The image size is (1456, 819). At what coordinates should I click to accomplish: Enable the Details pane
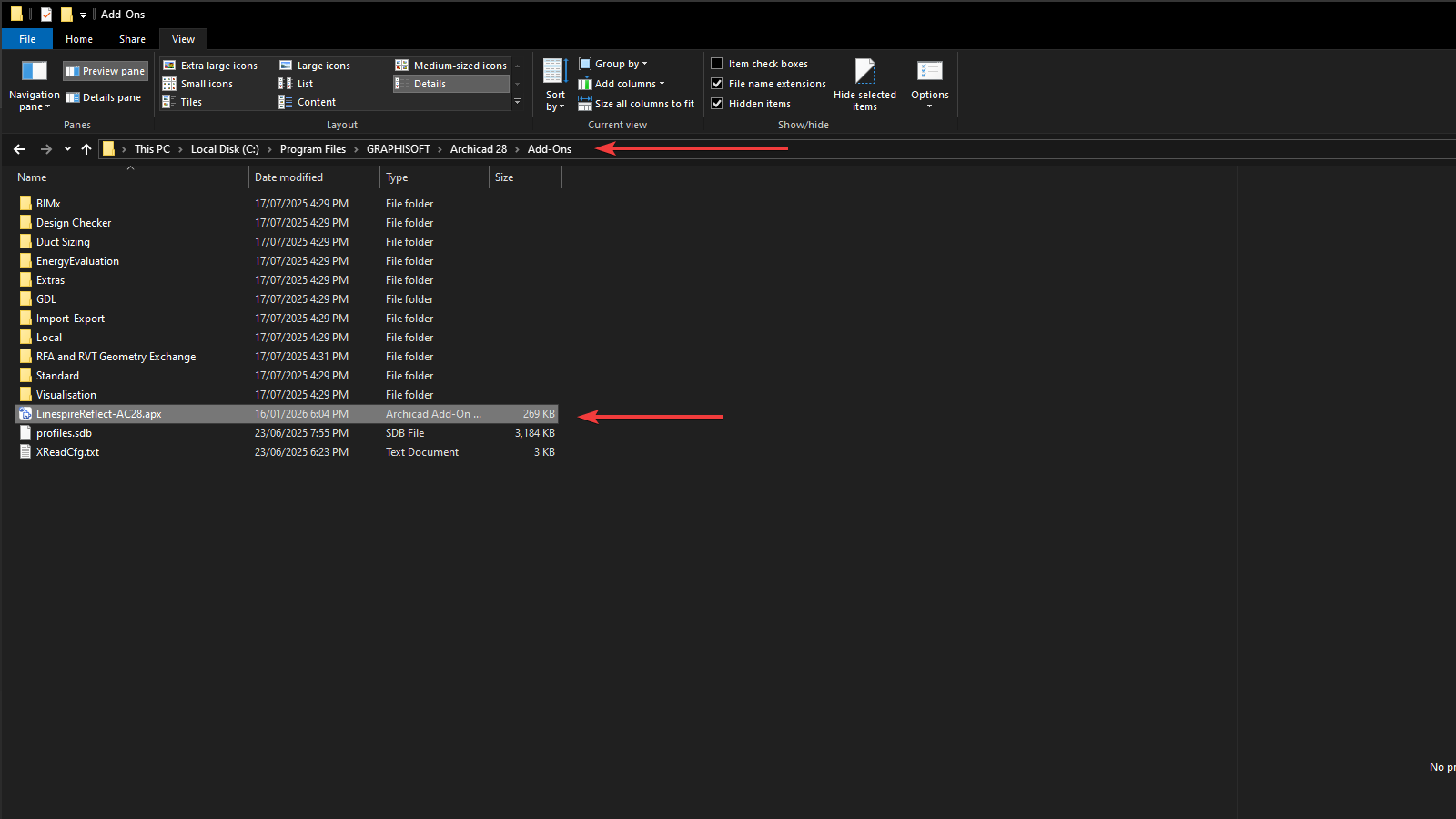[104, 97]
